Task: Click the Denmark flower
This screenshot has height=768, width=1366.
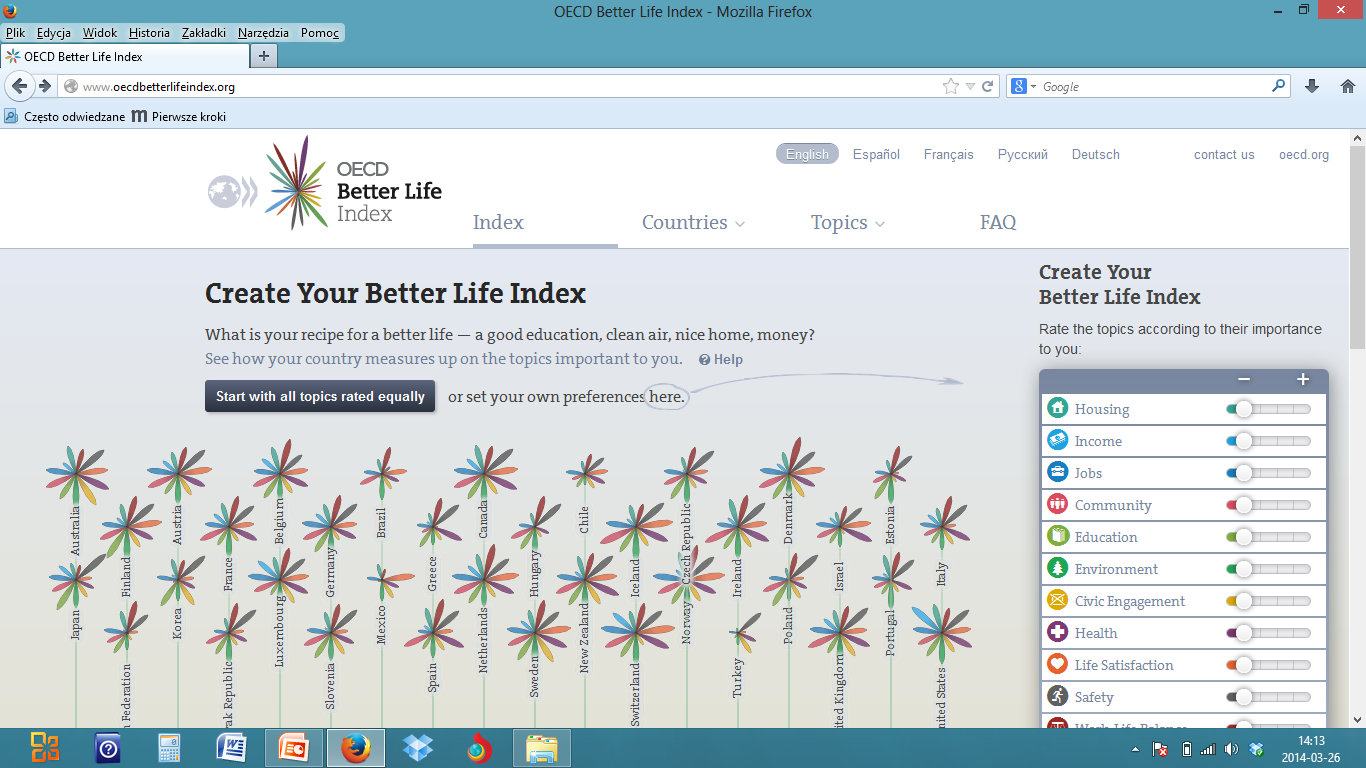Action: (791, 468)
